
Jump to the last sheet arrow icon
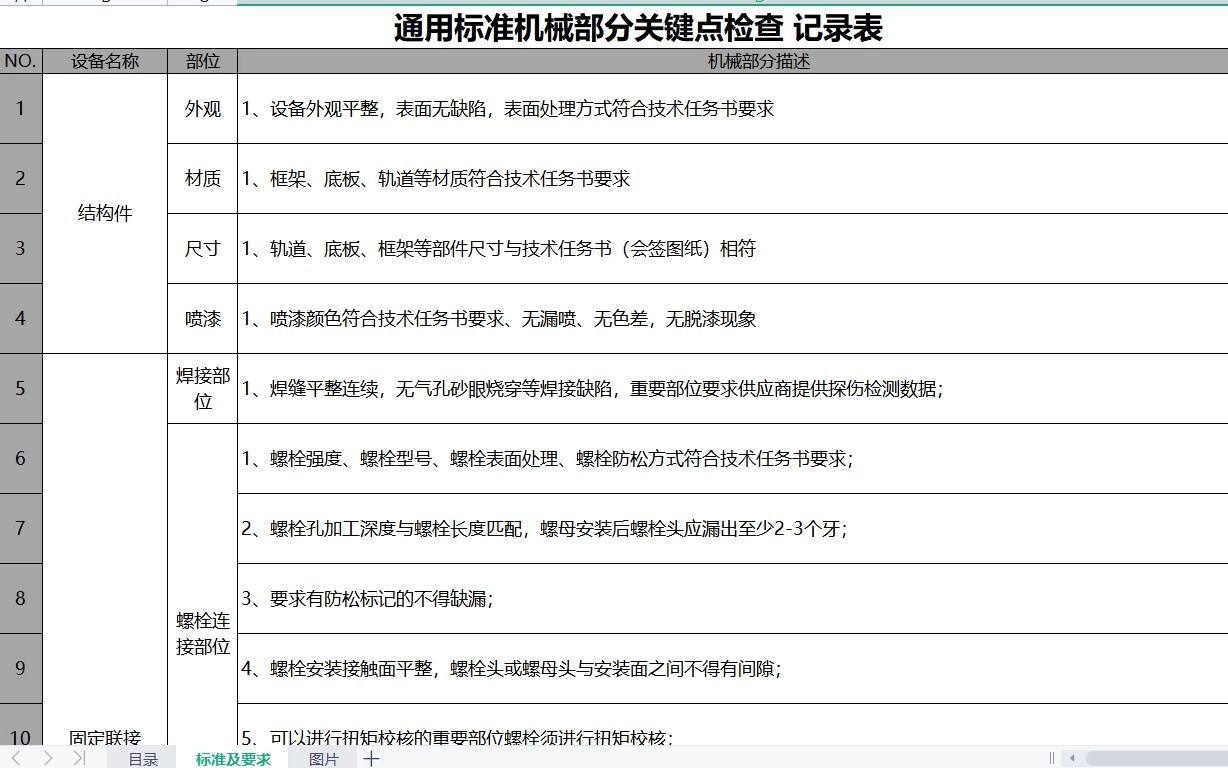77,757
